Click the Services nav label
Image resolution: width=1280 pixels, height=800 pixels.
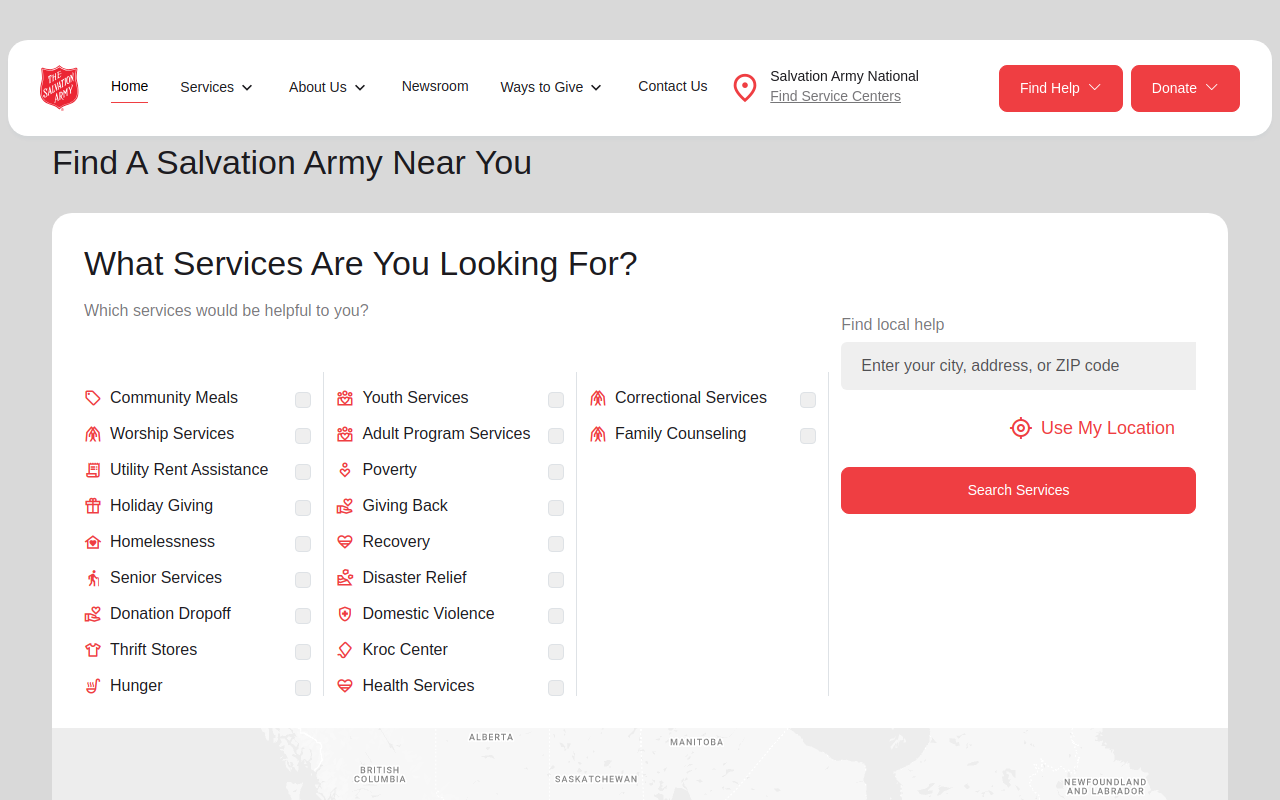coord(207,88)
